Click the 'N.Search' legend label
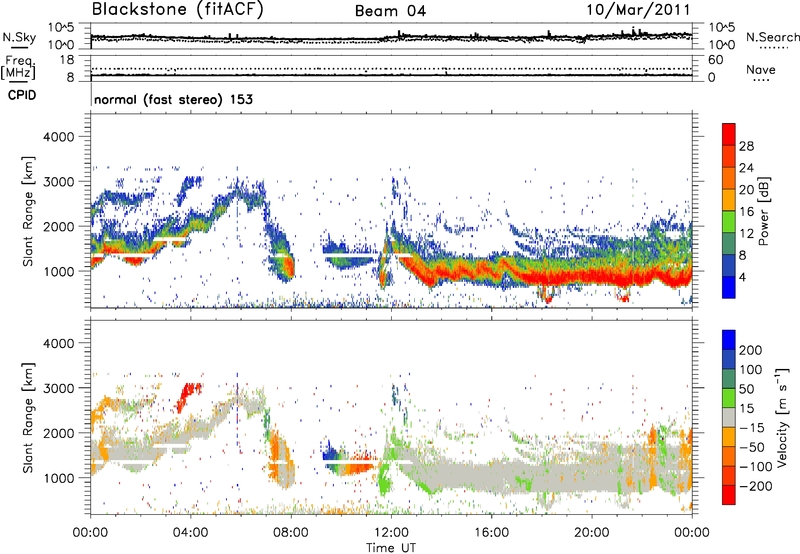This screenshot has height=554, width=800. tap(772, 37)
